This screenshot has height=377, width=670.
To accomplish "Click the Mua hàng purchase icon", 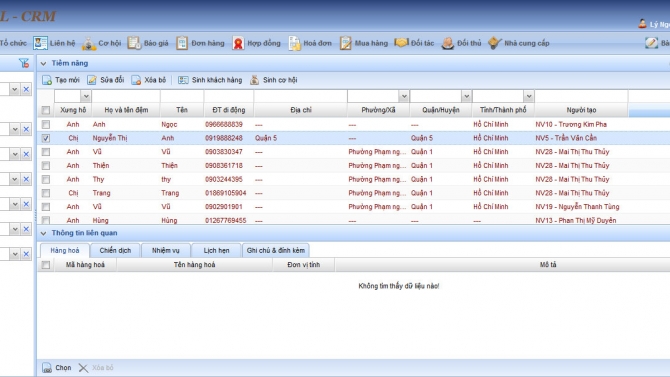I will pyautogui.click(x=345, y=43).
